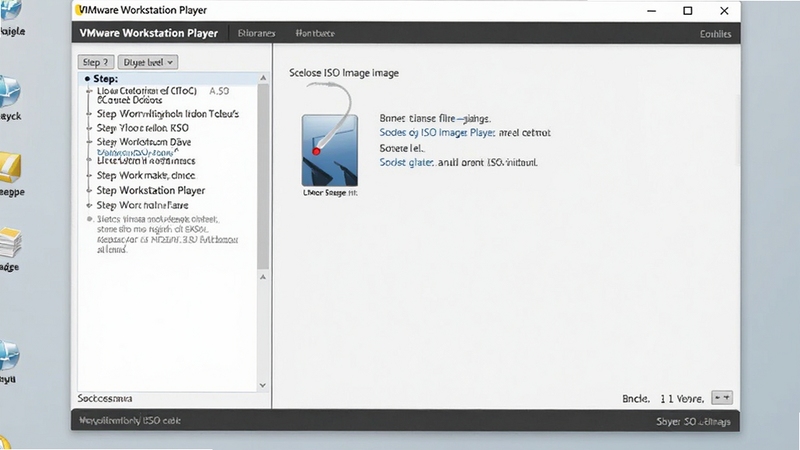Click the gray description paragraph in step list
This screenshot has width=800, height=450.
pos(167,234)
